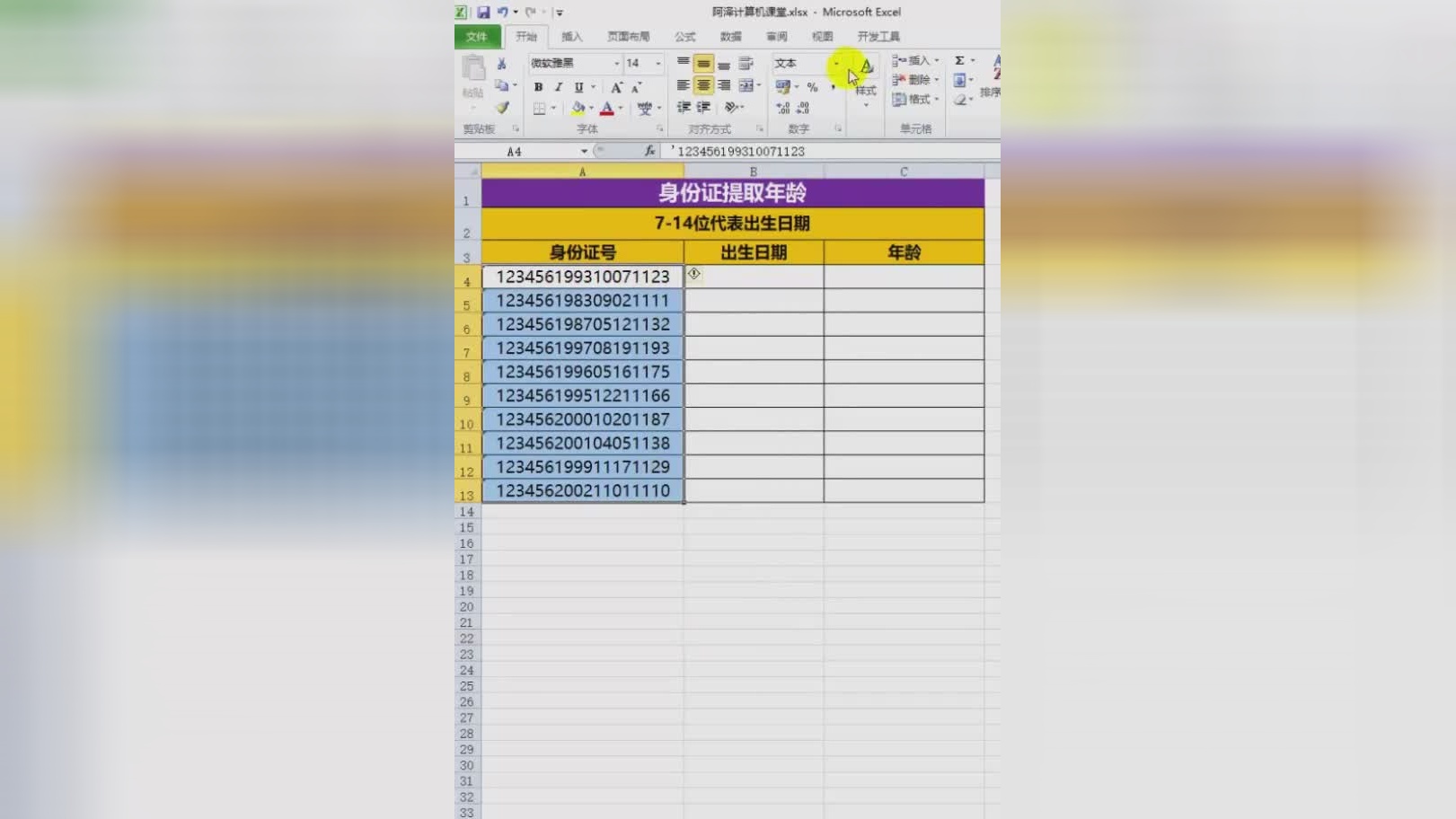1456x819 pixels.
Task: Toggle Wrap Text
Action: [x=746, y=63]
